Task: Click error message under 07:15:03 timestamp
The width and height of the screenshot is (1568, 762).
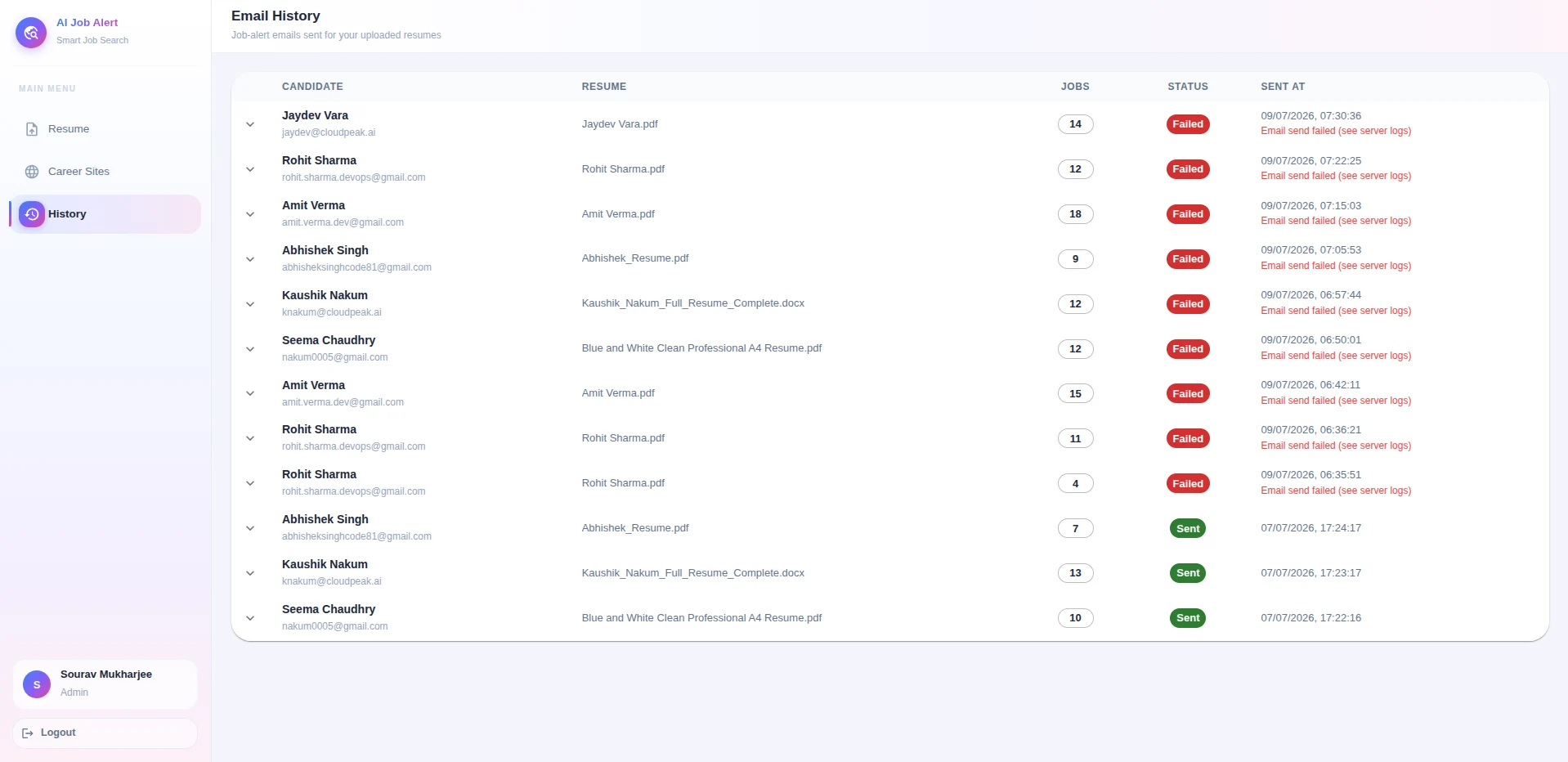Action: click(1336, 221)
